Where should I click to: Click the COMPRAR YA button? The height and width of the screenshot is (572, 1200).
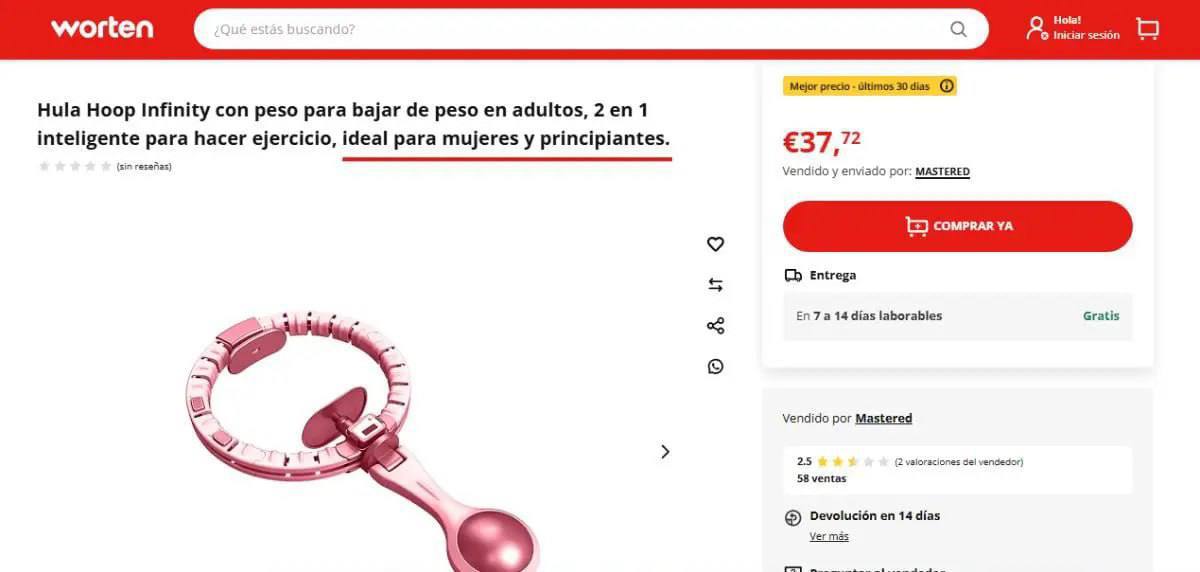coord(957,226)
